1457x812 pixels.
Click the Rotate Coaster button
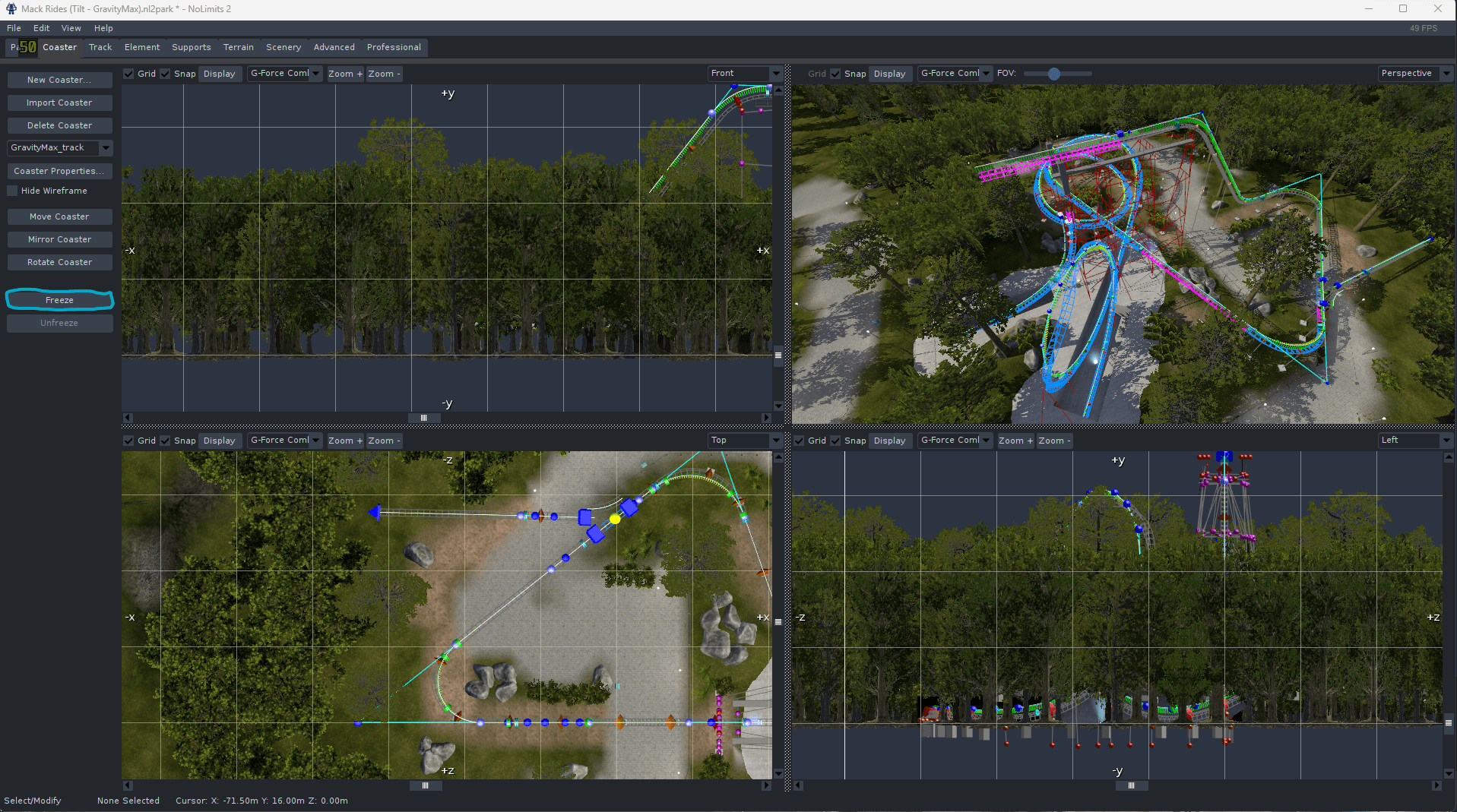pyautogui.click(x=59, y=262)
